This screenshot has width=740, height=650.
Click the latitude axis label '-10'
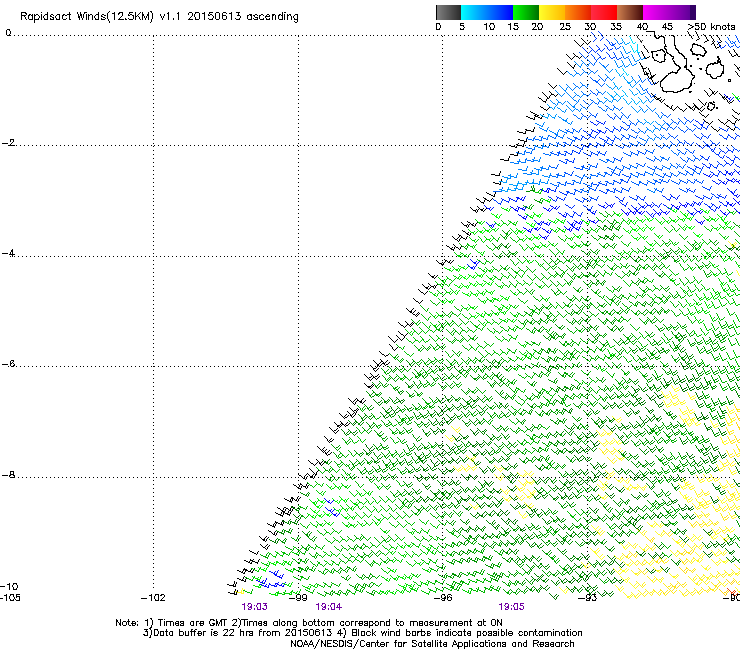pyautogui.click(x=9, y=587)
